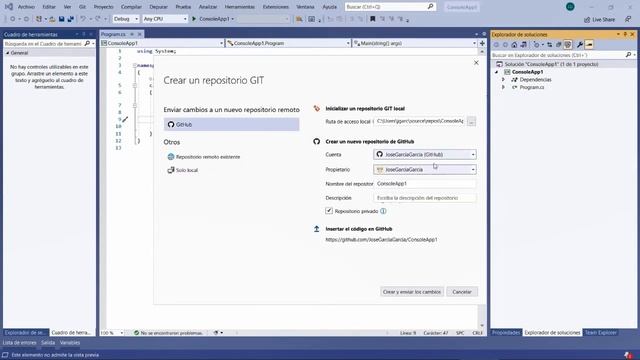The image size is (640, 360).
Task: Open the Any CPU platform dropdown
Action: 165,19
